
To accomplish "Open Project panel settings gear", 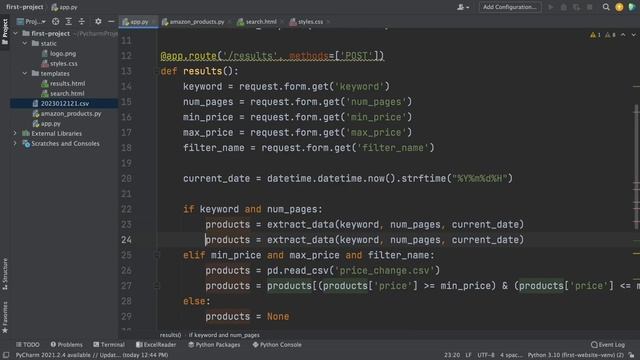I will [x=98, y=22].
